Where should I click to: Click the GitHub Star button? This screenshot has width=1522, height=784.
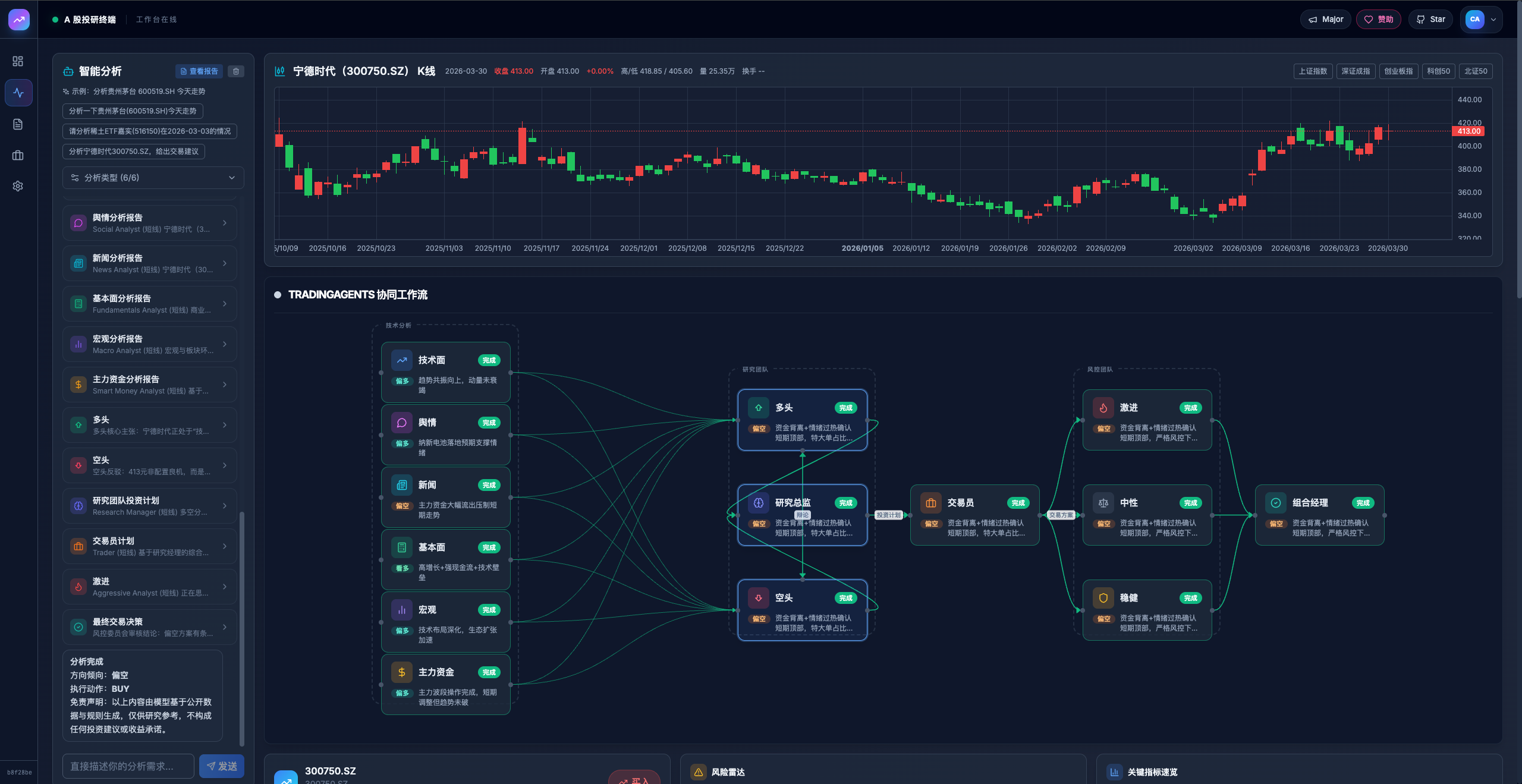1431,20
